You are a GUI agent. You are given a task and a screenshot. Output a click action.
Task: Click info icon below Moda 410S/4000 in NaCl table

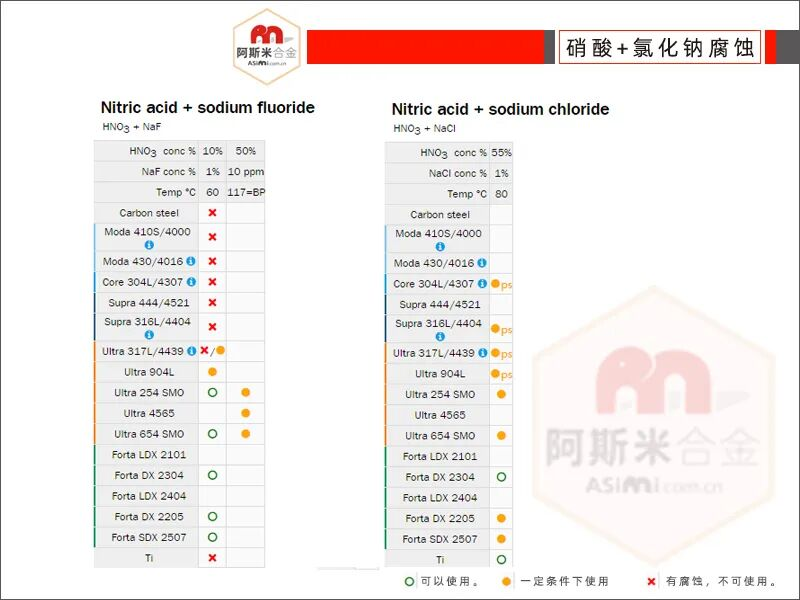pos(440,246)
